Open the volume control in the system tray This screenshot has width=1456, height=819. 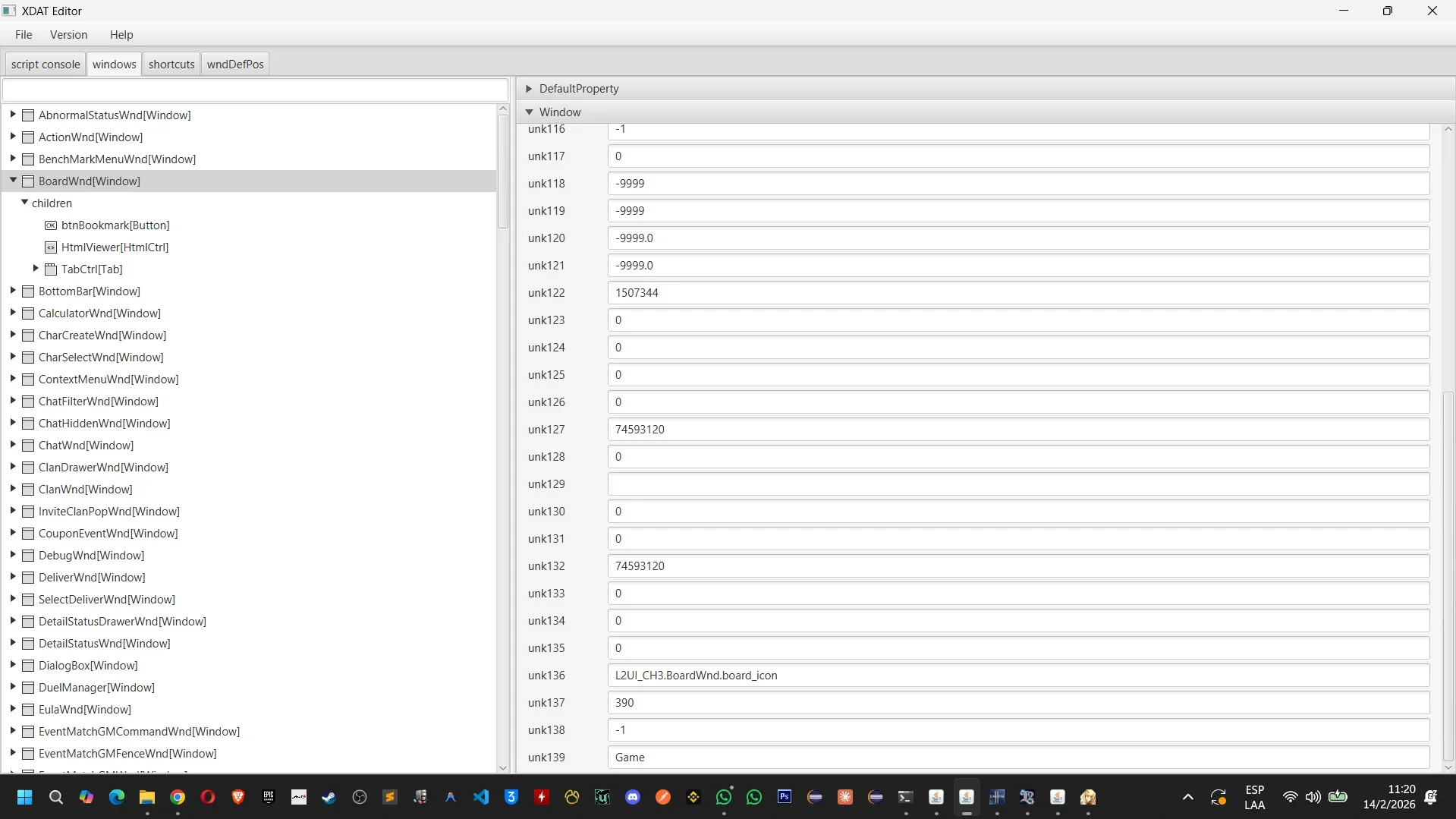(1313, 797)
